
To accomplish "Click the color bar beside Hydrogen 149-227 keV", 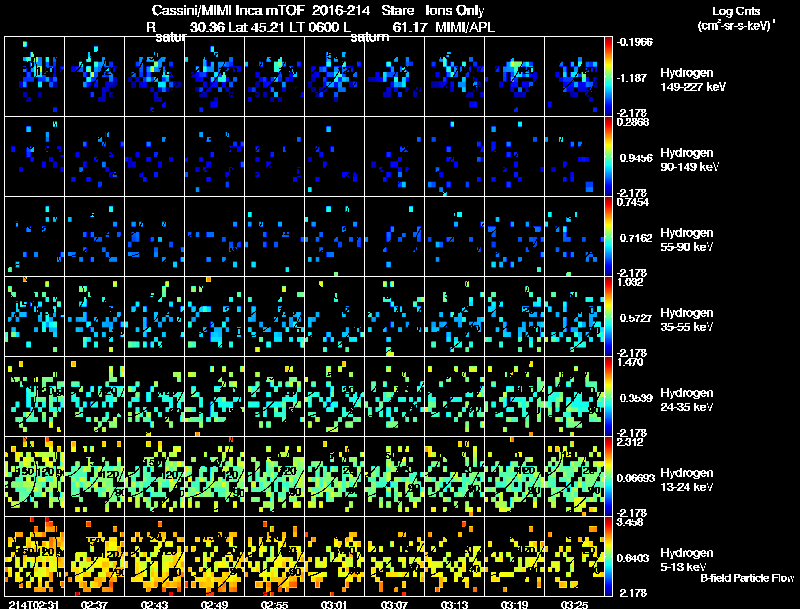I will tap(608, 77).
